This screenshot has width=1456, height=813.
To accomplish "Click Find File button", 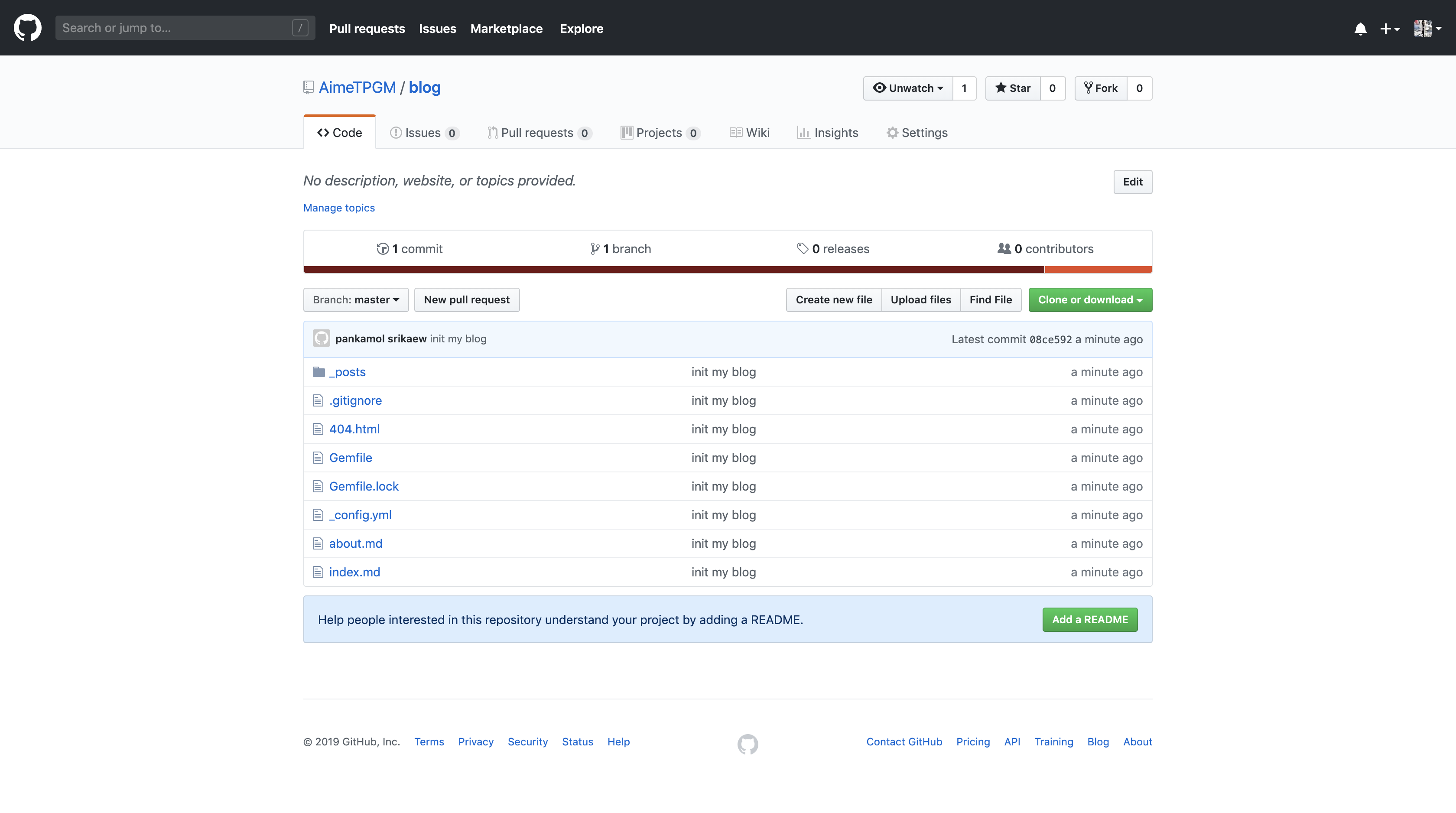I will pos(991,299).
